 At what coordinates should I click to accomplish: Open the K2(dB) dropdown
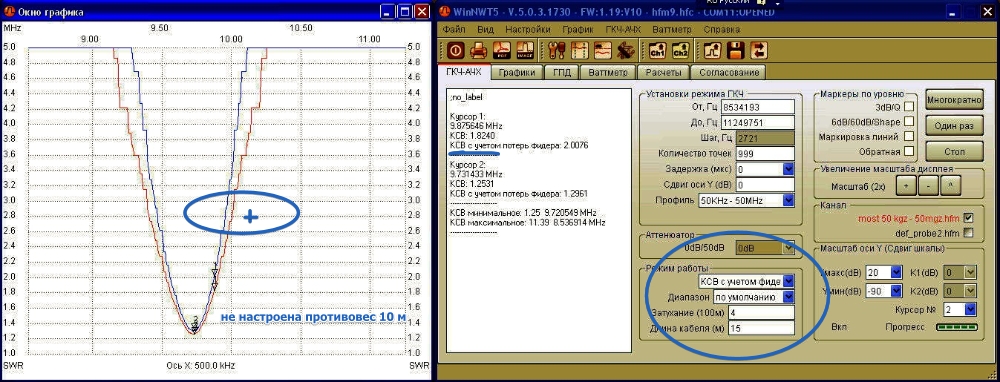click(970, 291)
